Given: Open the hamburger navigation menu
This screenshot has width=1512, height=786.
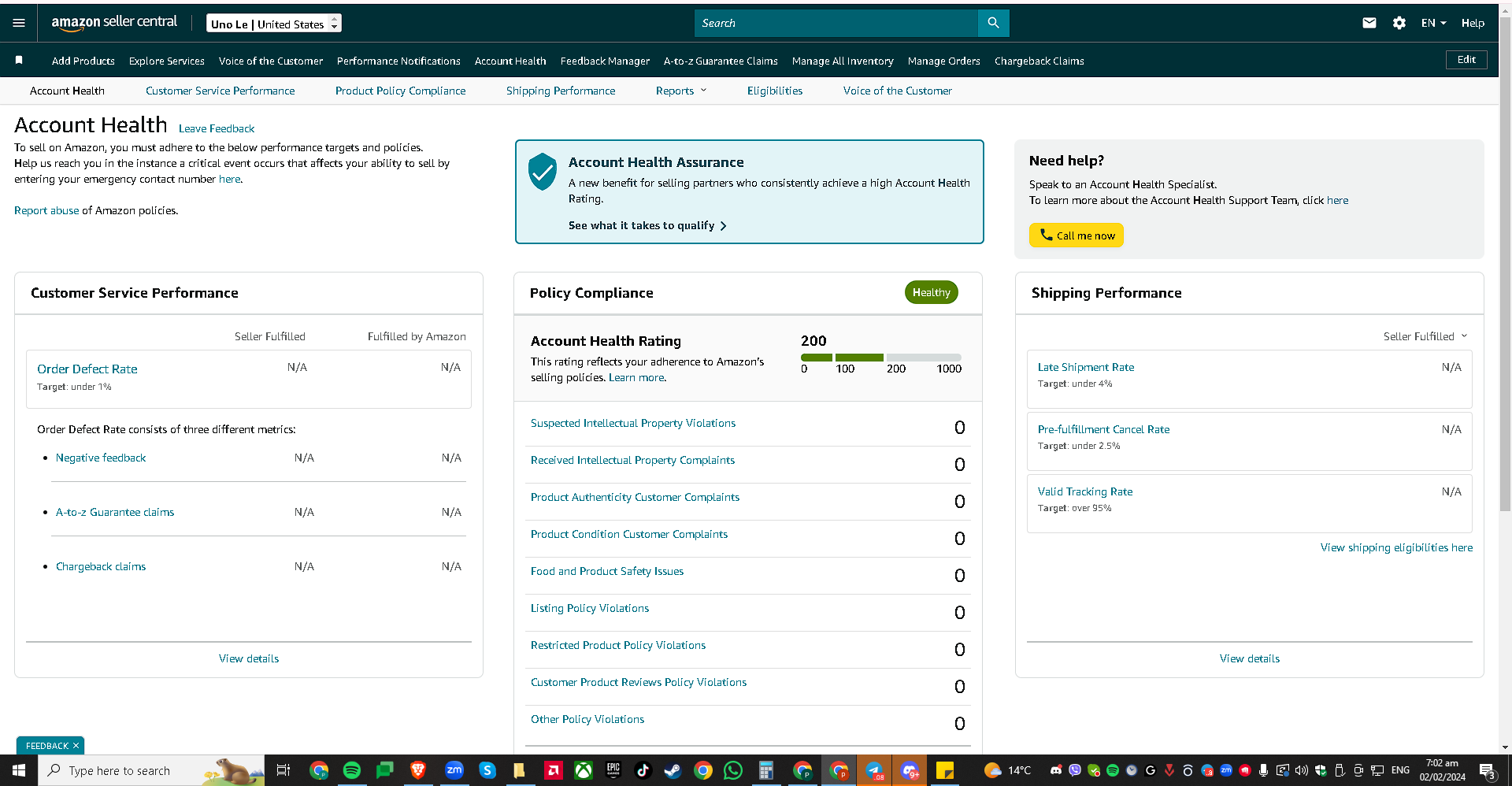Looking at the screenshot, I should tap(19, 23).
